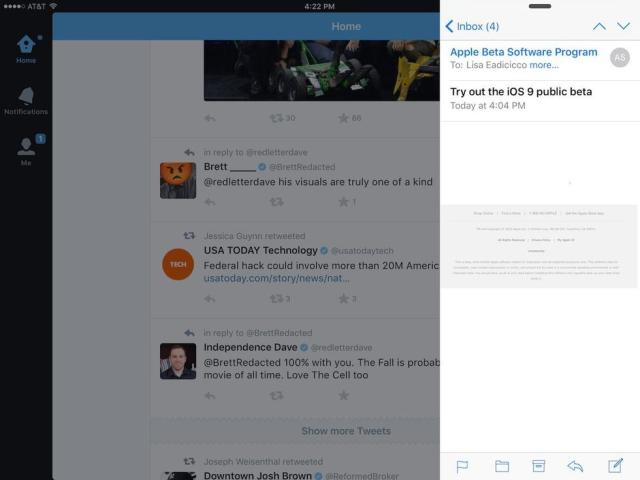Open Joseph Weisenthal retweeted label
Screen dimensions: 640x480
point(263,462)
